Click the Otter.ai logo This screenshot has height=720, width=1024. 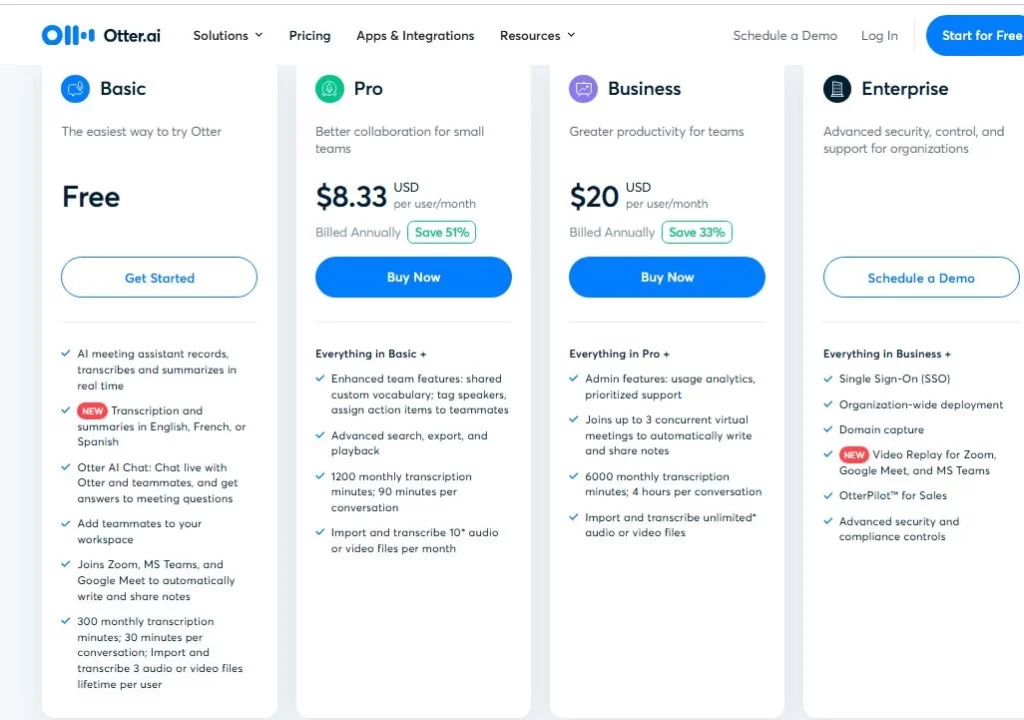click(x=101, y=35)
